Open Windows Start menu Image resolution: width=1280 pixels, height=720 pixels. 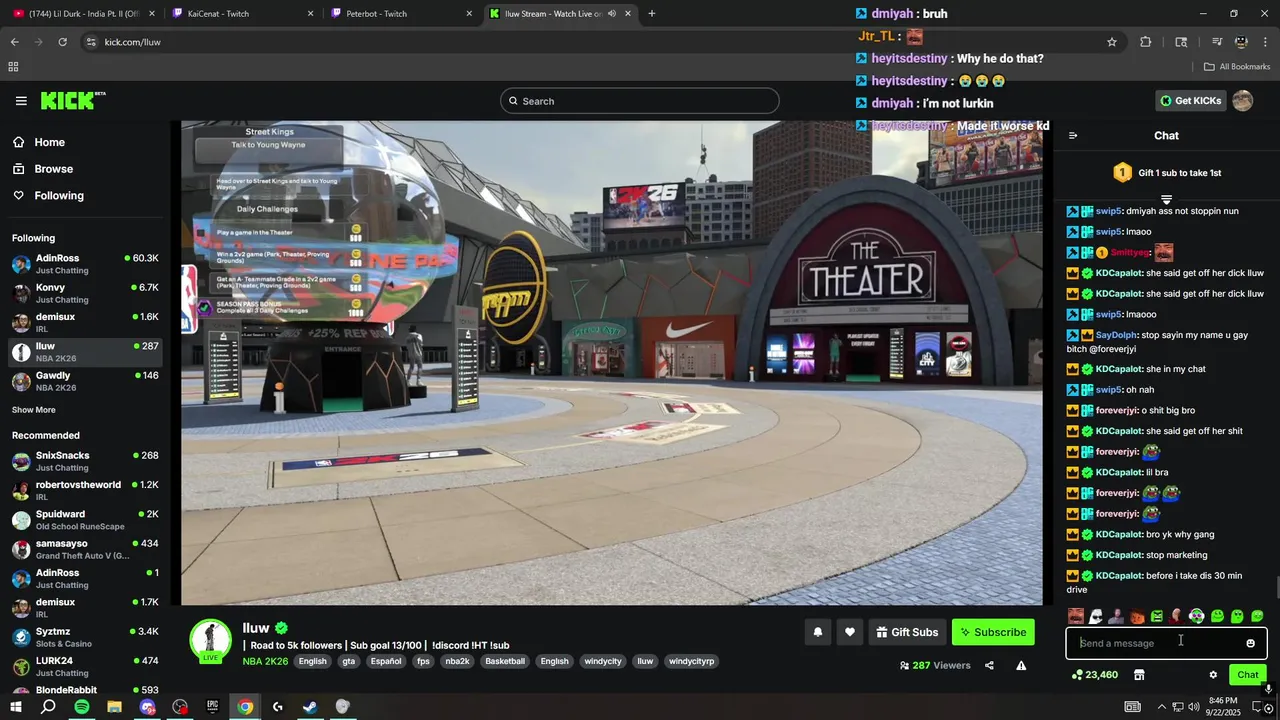pos(15,706)
